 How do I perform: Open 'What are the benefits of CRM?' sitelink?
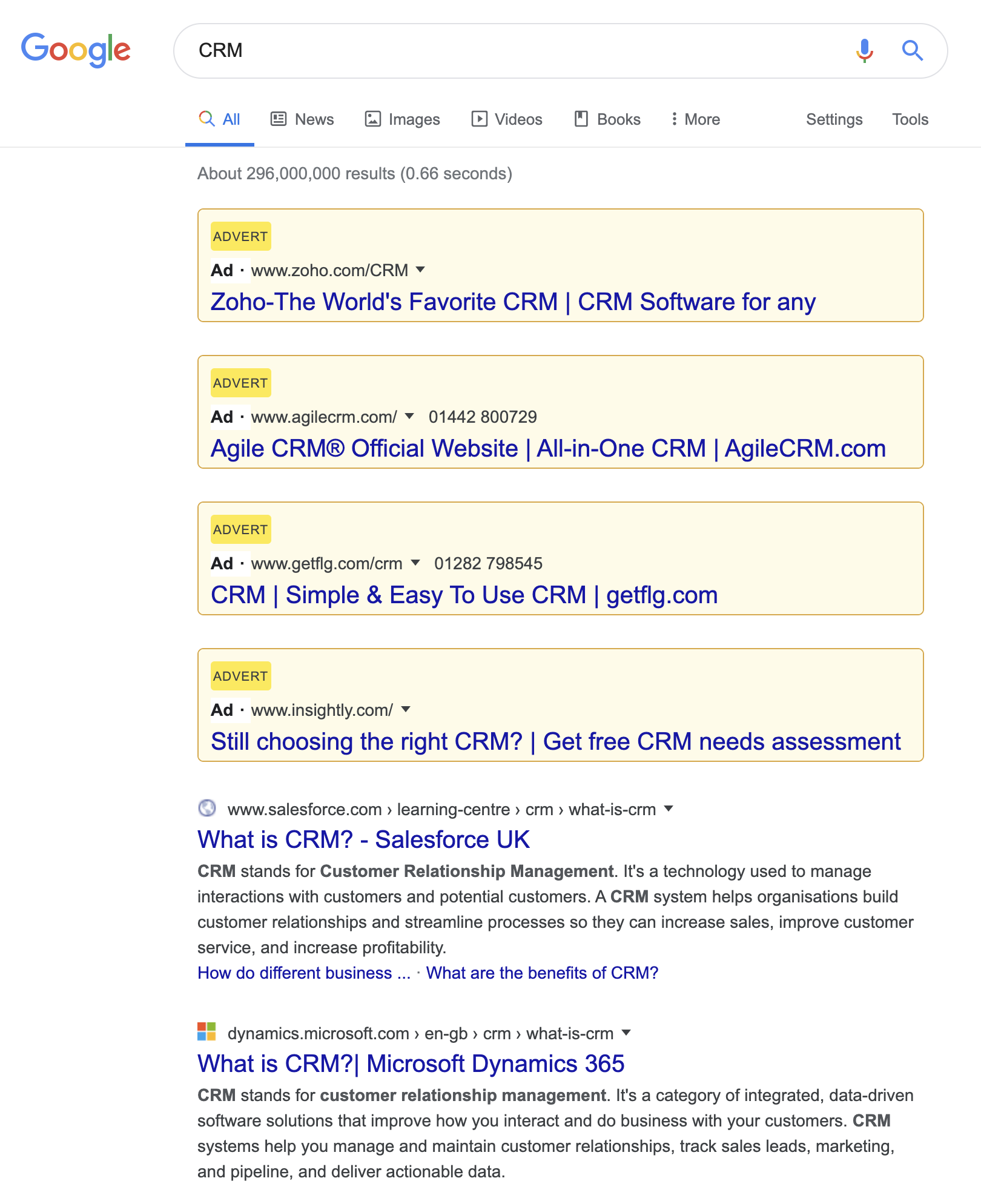click(x=542, y=973)
